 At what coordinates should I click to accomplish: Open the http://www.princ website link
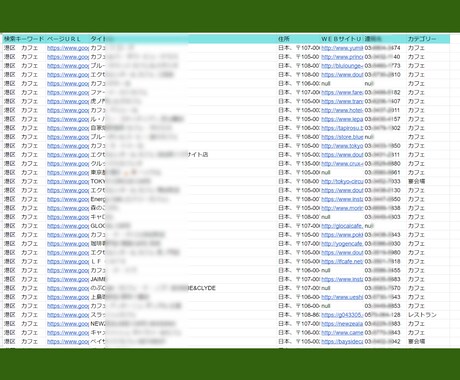(x=342, y=57)
